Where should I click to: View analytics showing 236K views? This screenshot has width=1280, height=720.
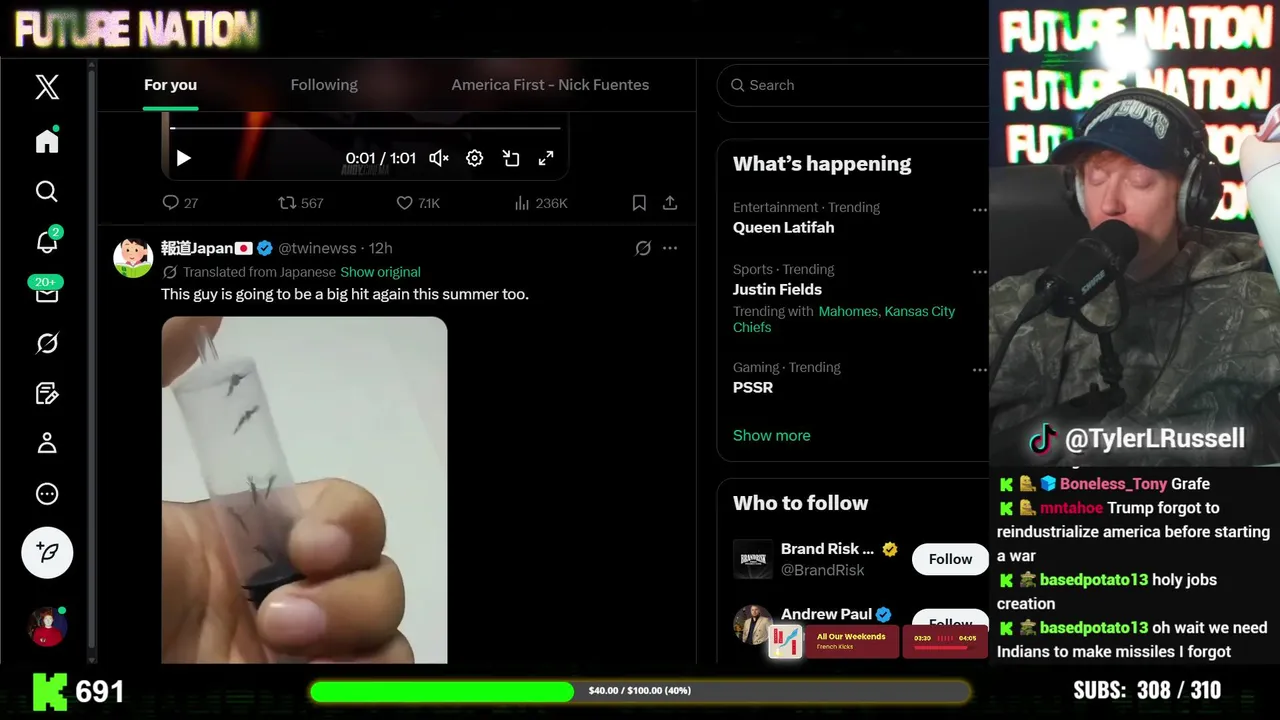pyautogui.click(x=541, y=203)
